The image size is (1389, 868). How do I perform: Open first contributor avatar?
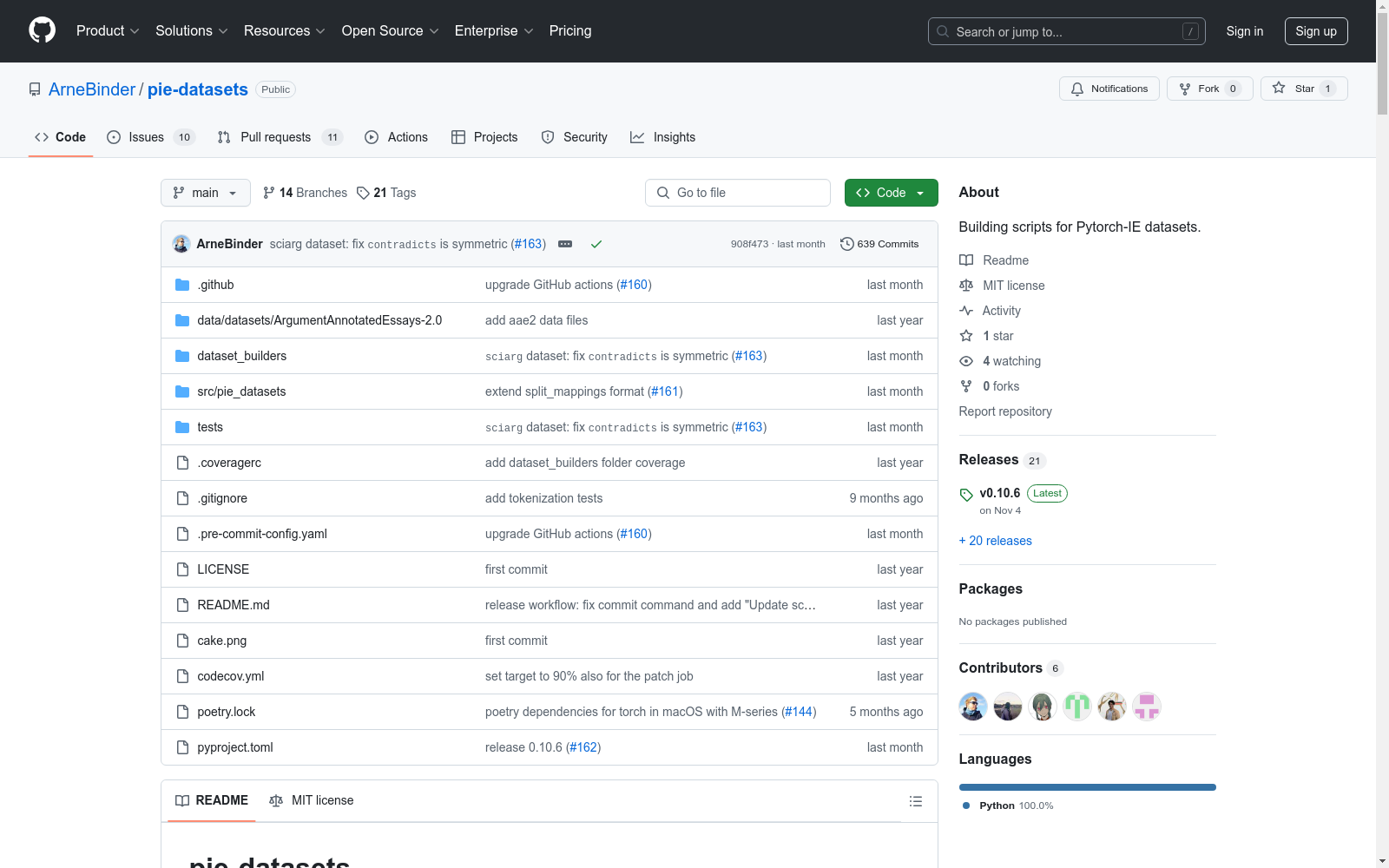[973, 707]
